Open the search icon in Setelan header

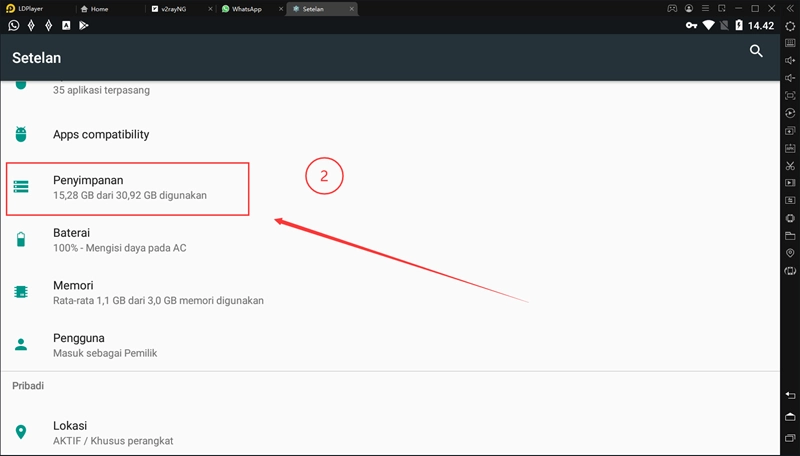(756, 51)
